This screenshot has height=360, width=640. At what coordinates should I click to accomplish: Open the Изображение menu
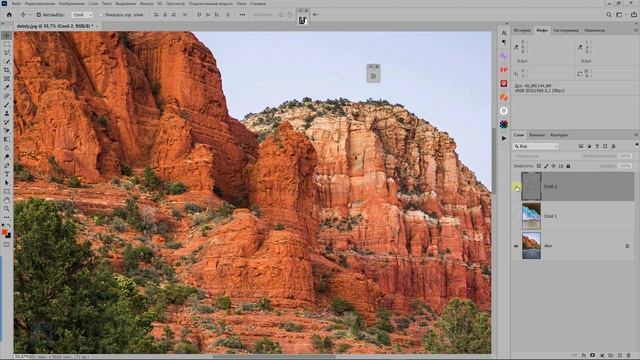[72, 4]
